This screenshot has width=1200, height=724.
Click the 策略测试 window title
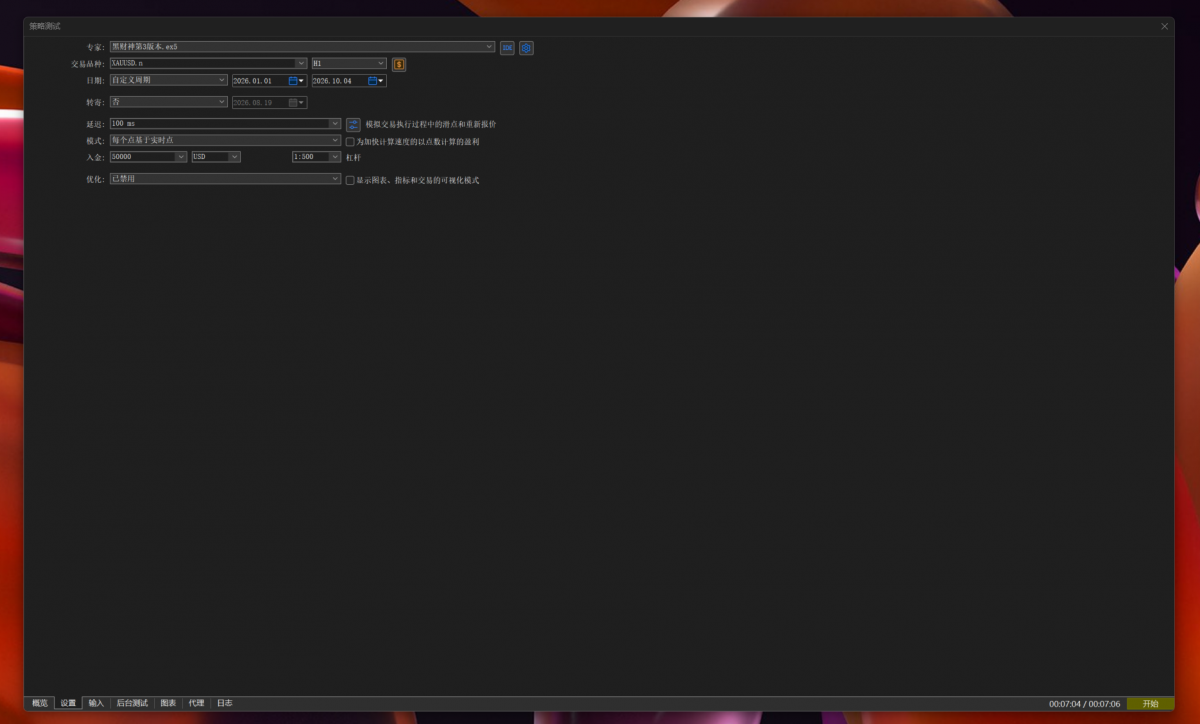point(45,26)
